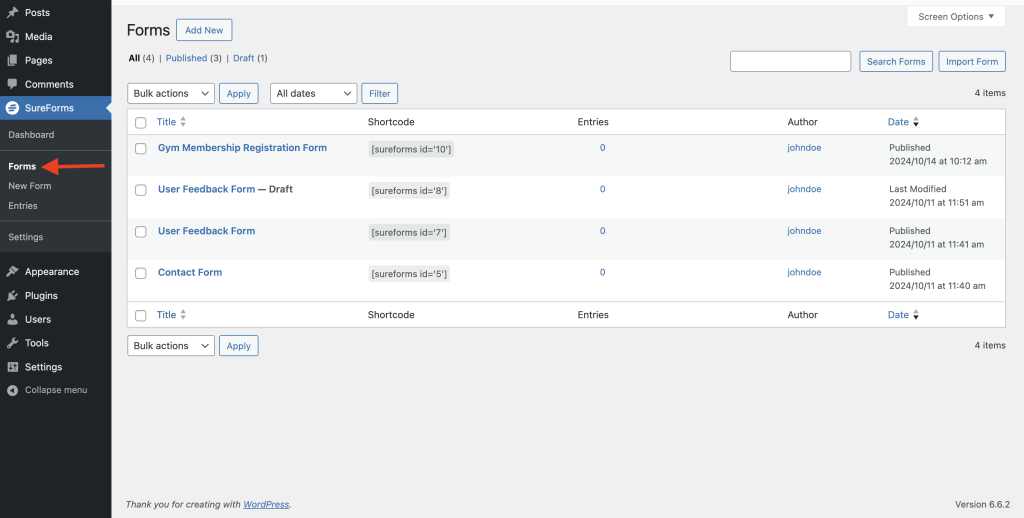Sort forms by the Date column header
The width and height of the screenshot is (1024, 518).
point(898,122)
